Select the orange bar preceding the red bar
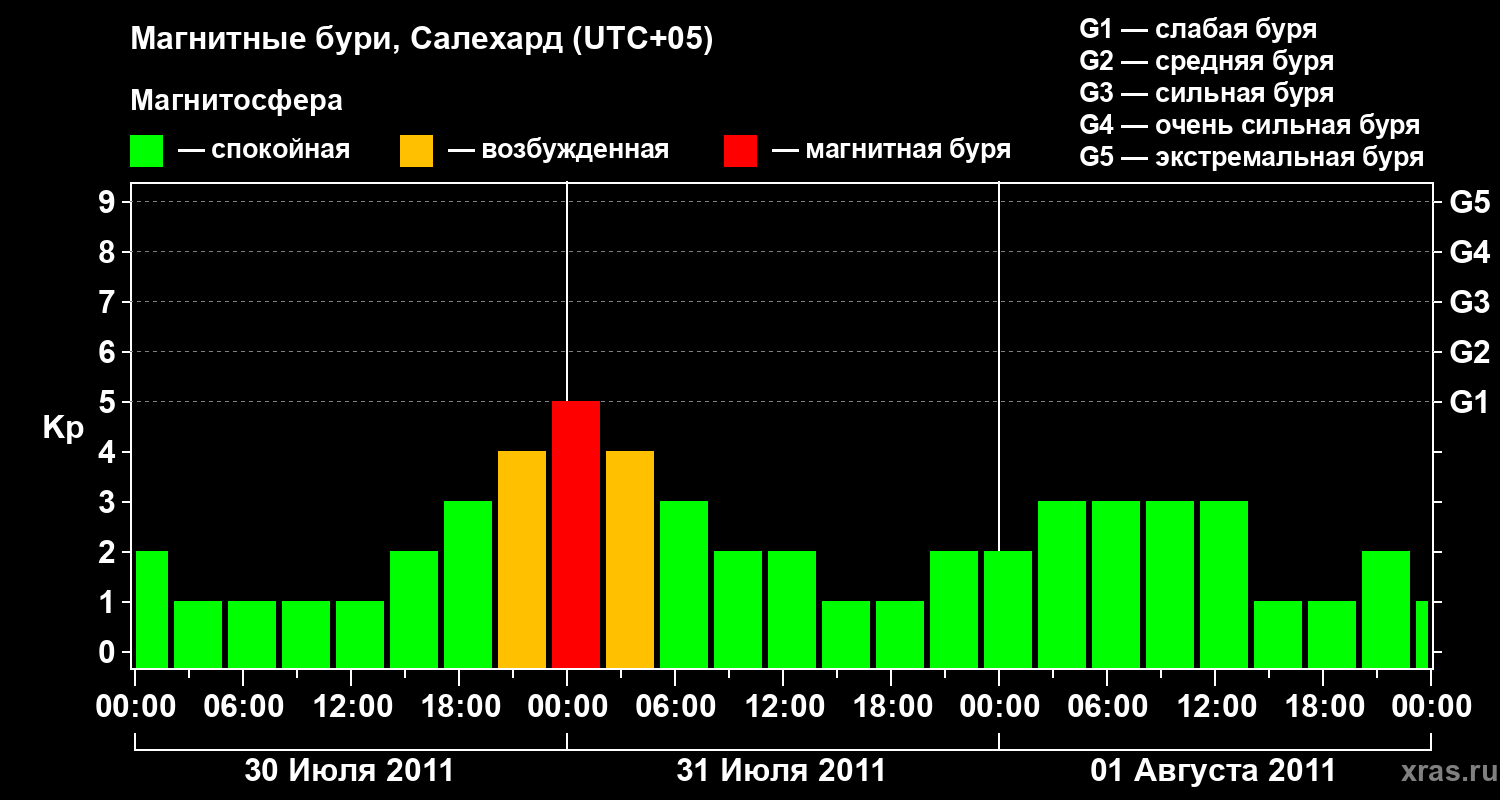 pos(522,559)
